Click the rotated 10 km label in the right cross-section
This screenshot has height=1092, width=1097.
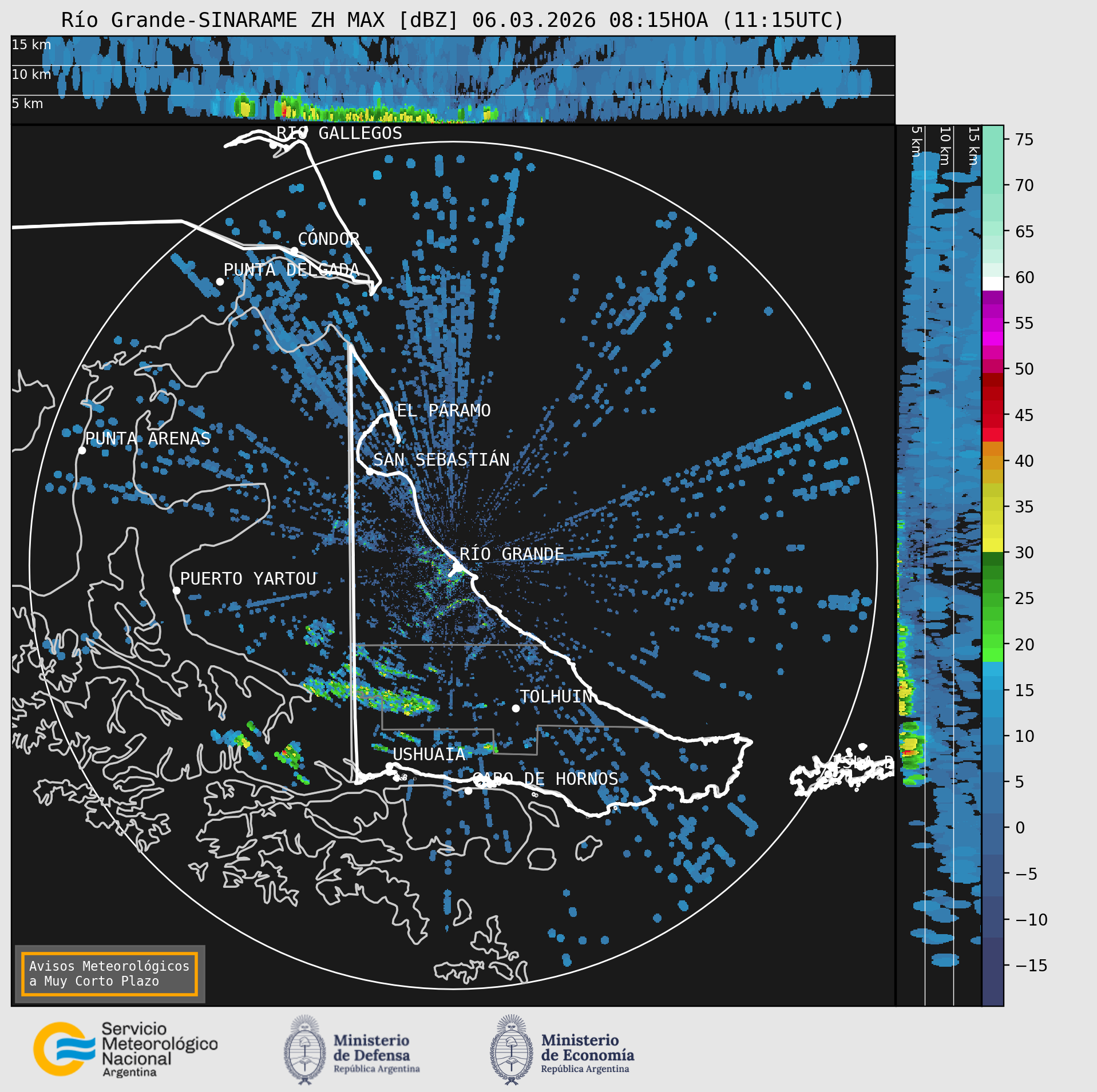point(945,146)
